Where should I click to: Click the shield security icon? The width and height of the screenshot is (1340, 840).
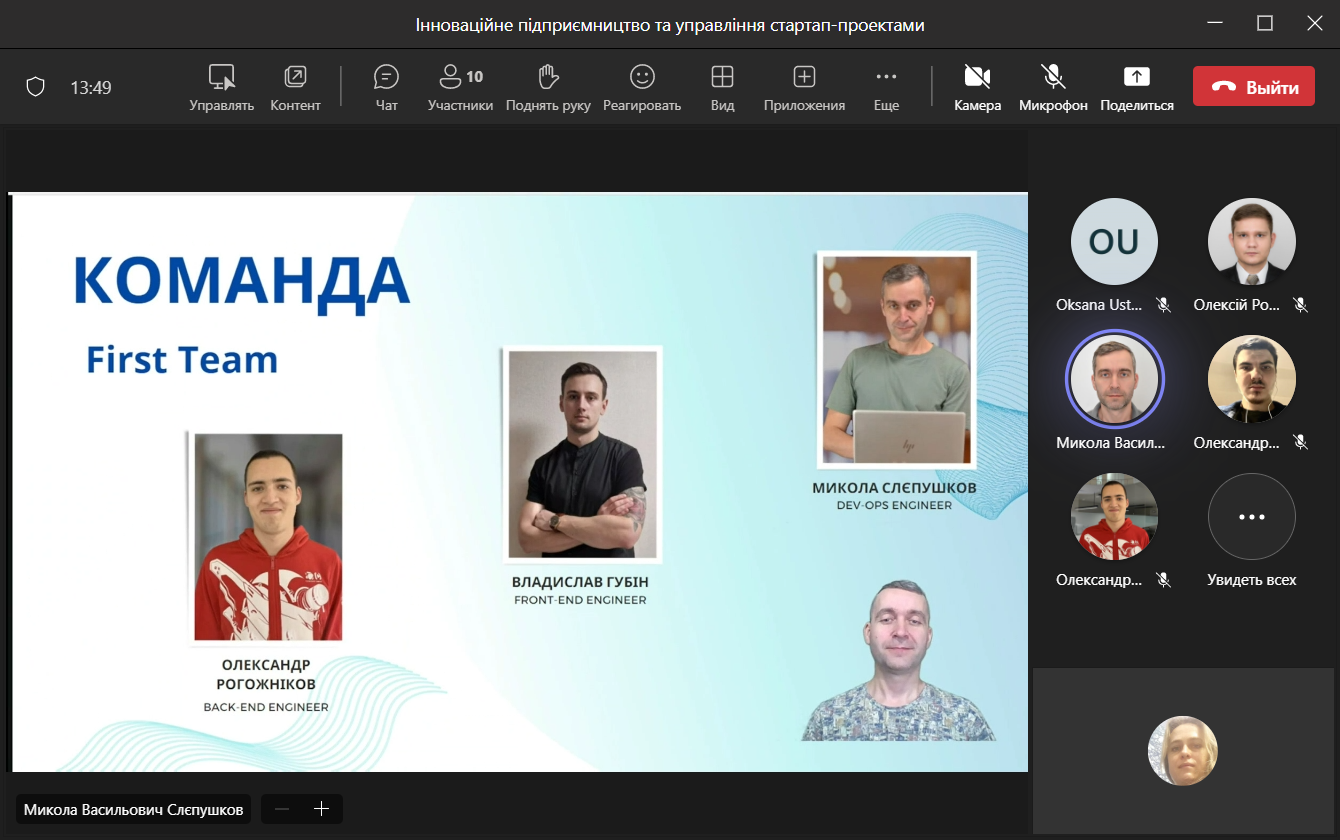coord(35,88)
